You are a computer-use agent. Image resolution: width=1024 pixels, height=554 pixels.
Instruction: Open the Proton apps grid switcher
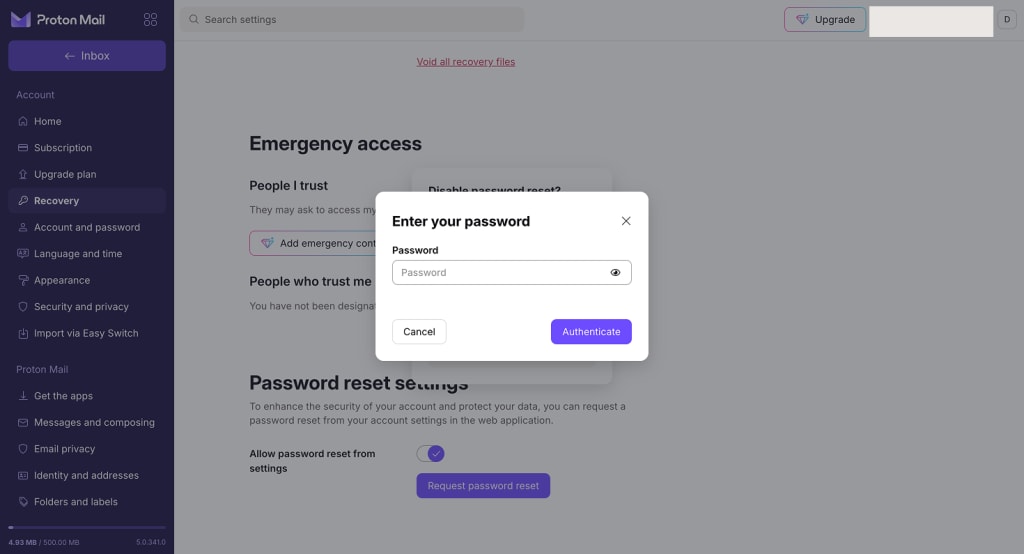coord(150,20)
